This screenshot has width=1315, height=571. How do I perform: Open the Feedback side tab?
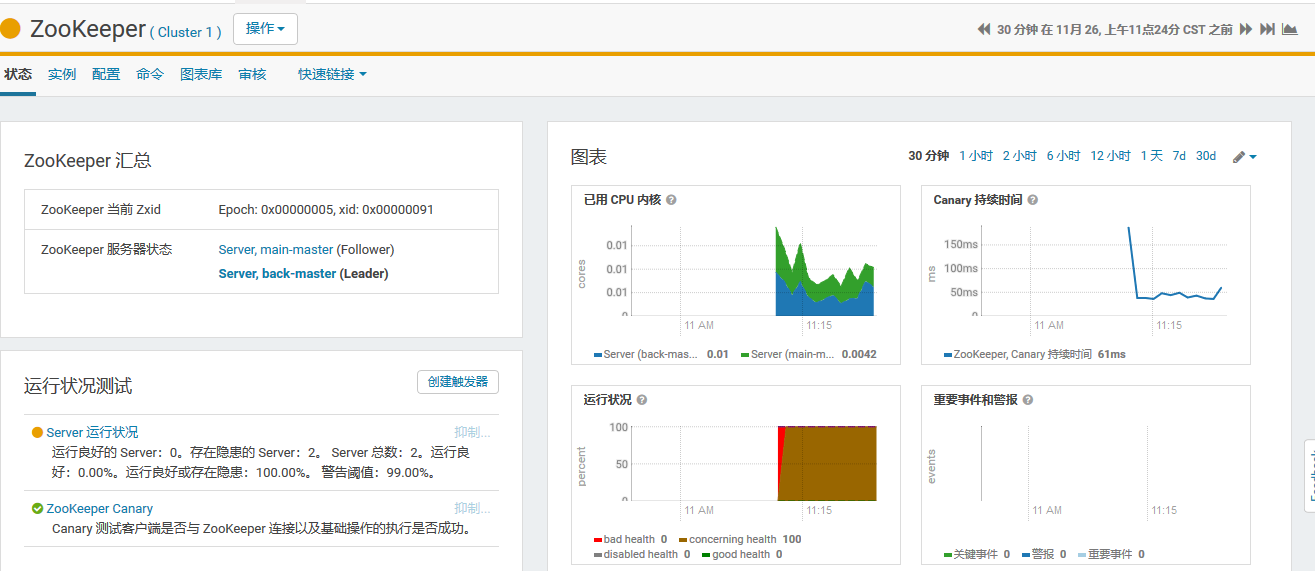tap(1310, 475)
